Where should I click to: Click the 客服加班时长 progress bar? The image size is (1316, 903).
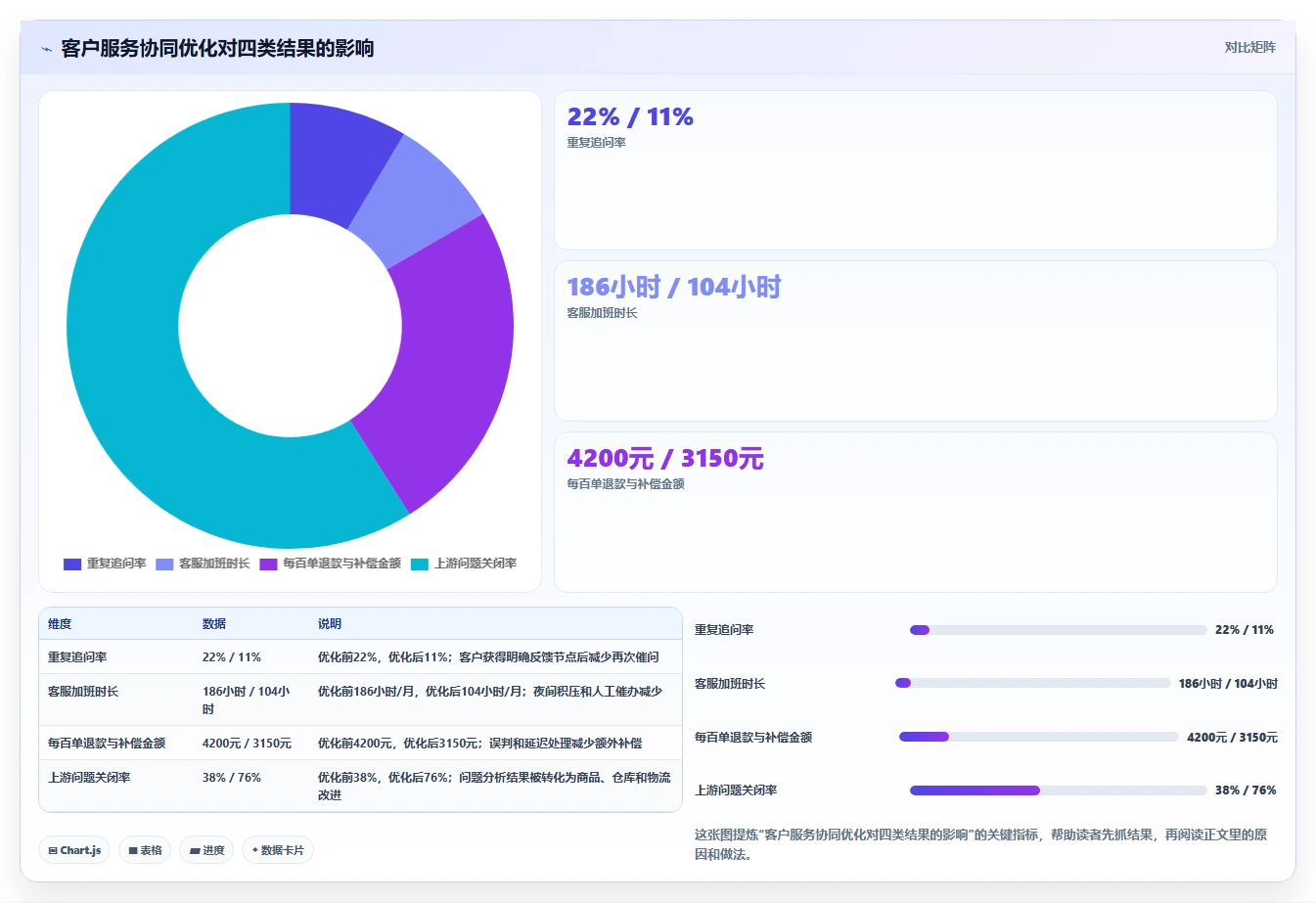coord(1032,683)
